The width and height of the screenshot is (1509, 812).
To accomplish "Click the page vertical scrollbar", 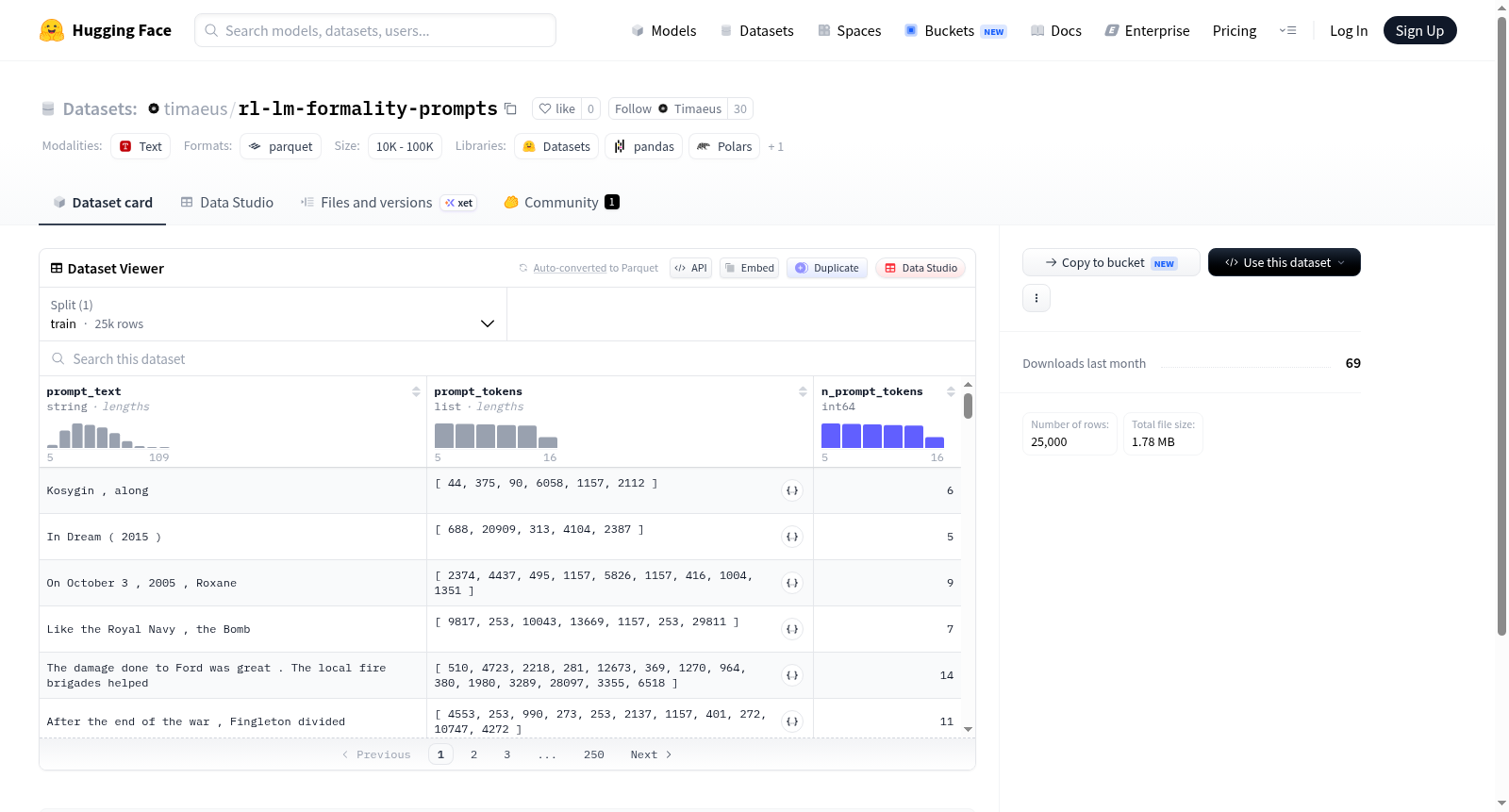I will pos(1501,325).
